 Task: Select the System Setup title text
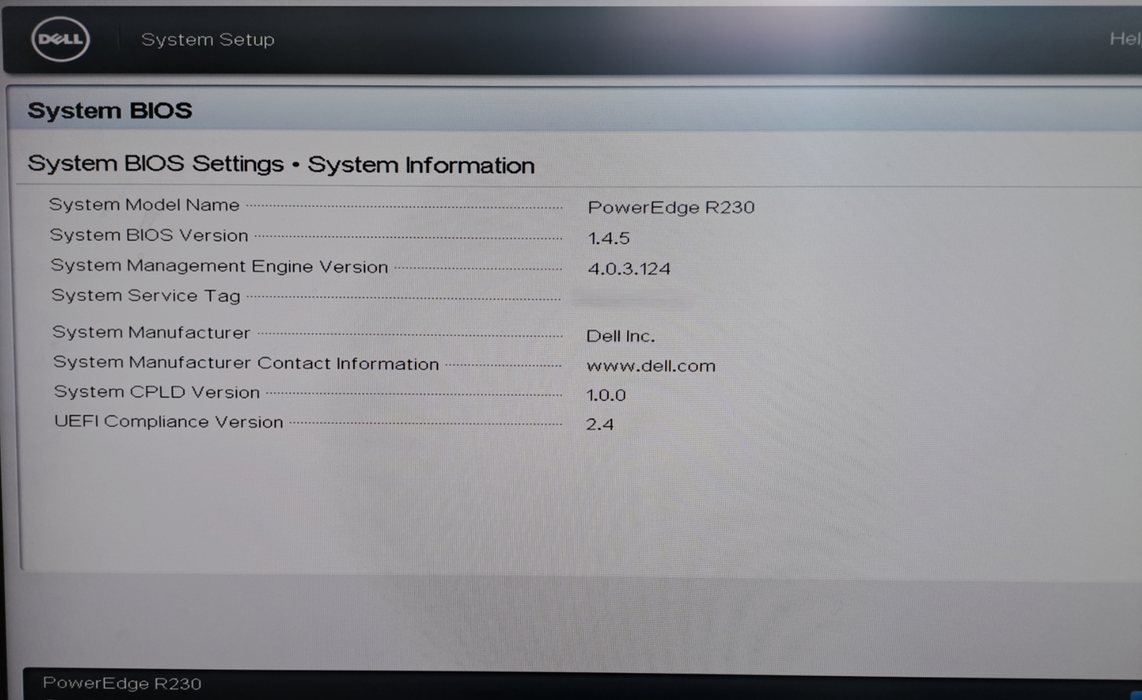(x=208, y=39)
